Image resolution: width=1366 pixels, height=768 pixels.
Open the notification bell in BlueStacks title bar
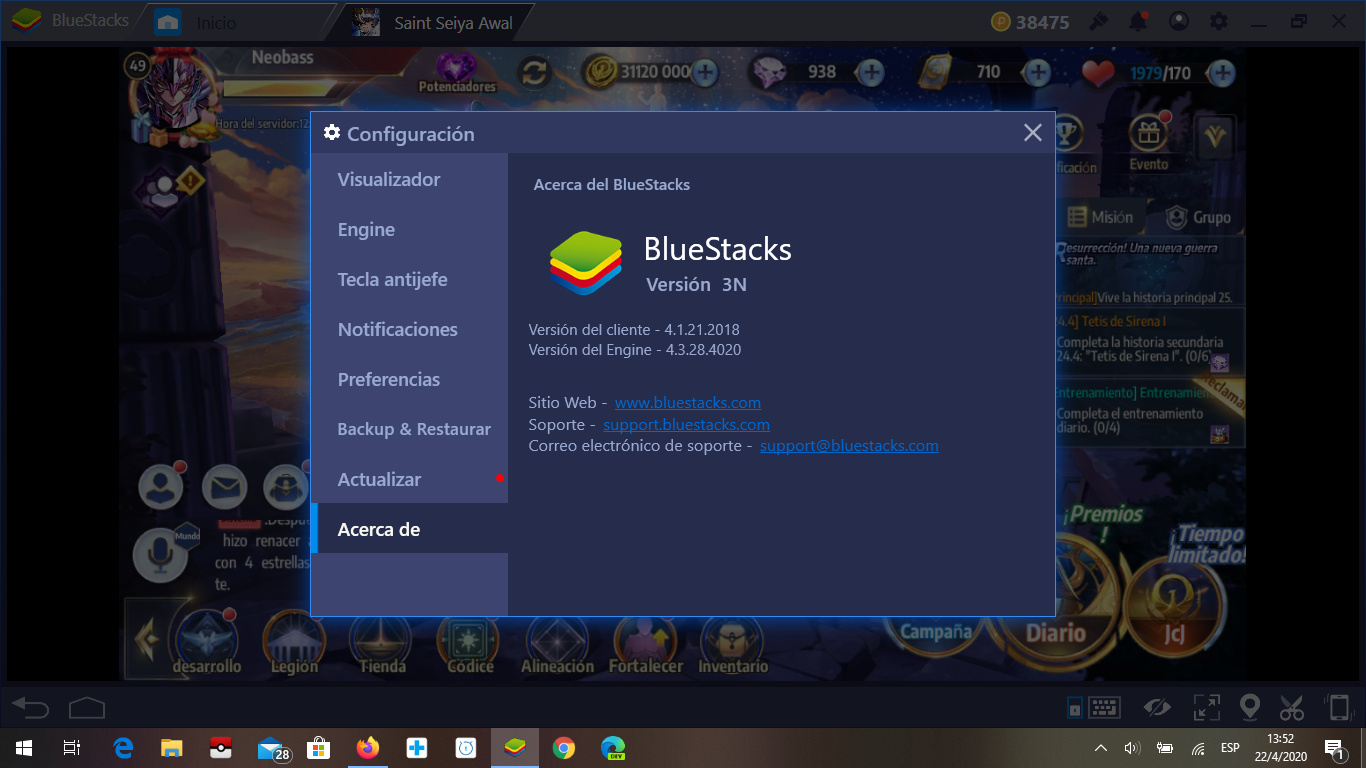pos(1138,21)
